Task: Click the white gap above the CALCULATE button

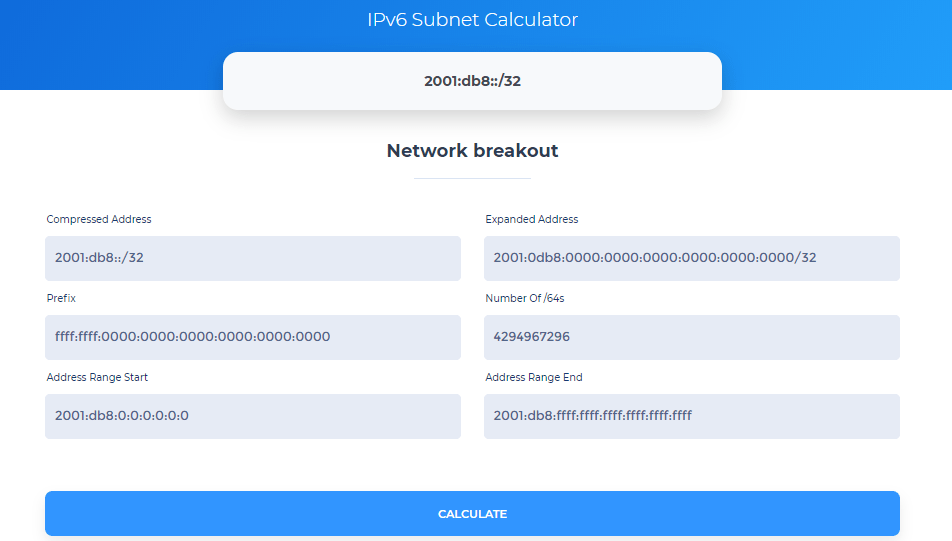Action: 472,465
